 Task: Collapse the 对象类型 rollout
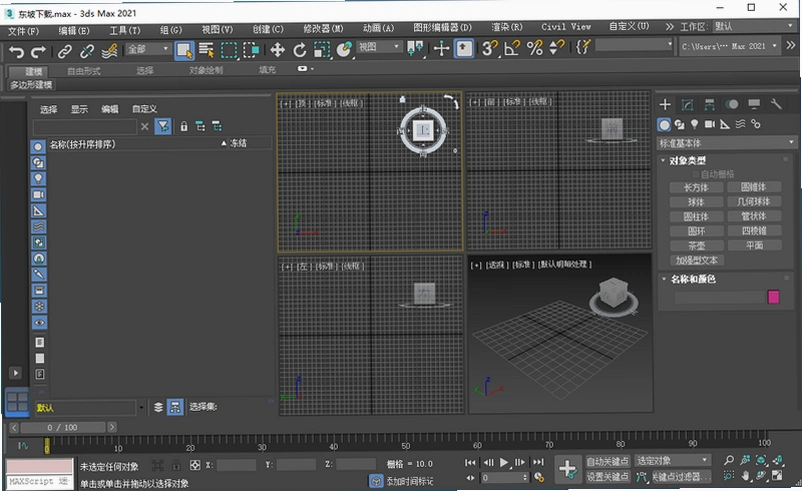[687, 161]
